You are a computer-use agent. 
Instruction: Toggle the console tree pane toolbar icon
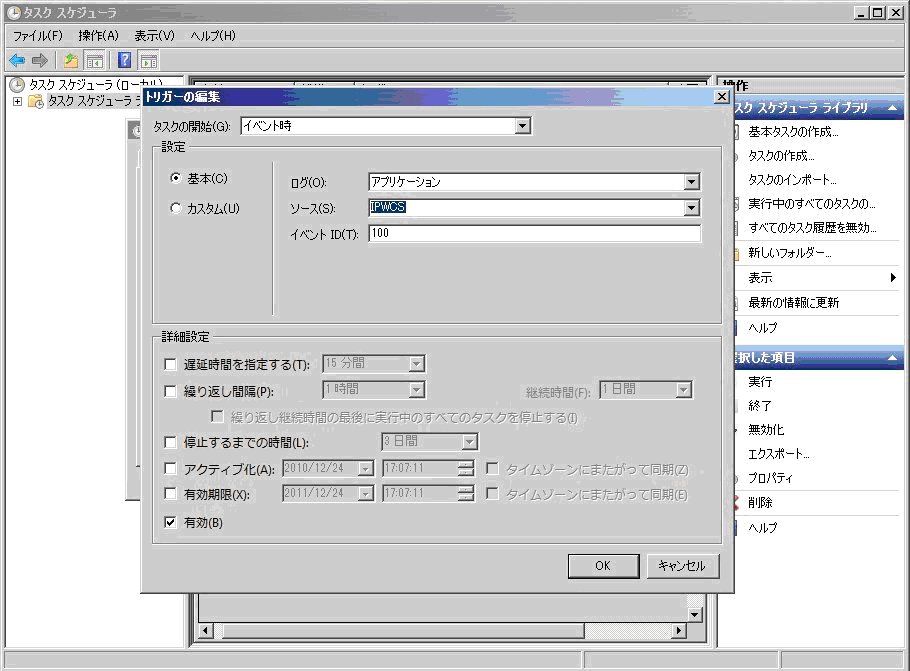click(x=94, y=60)
